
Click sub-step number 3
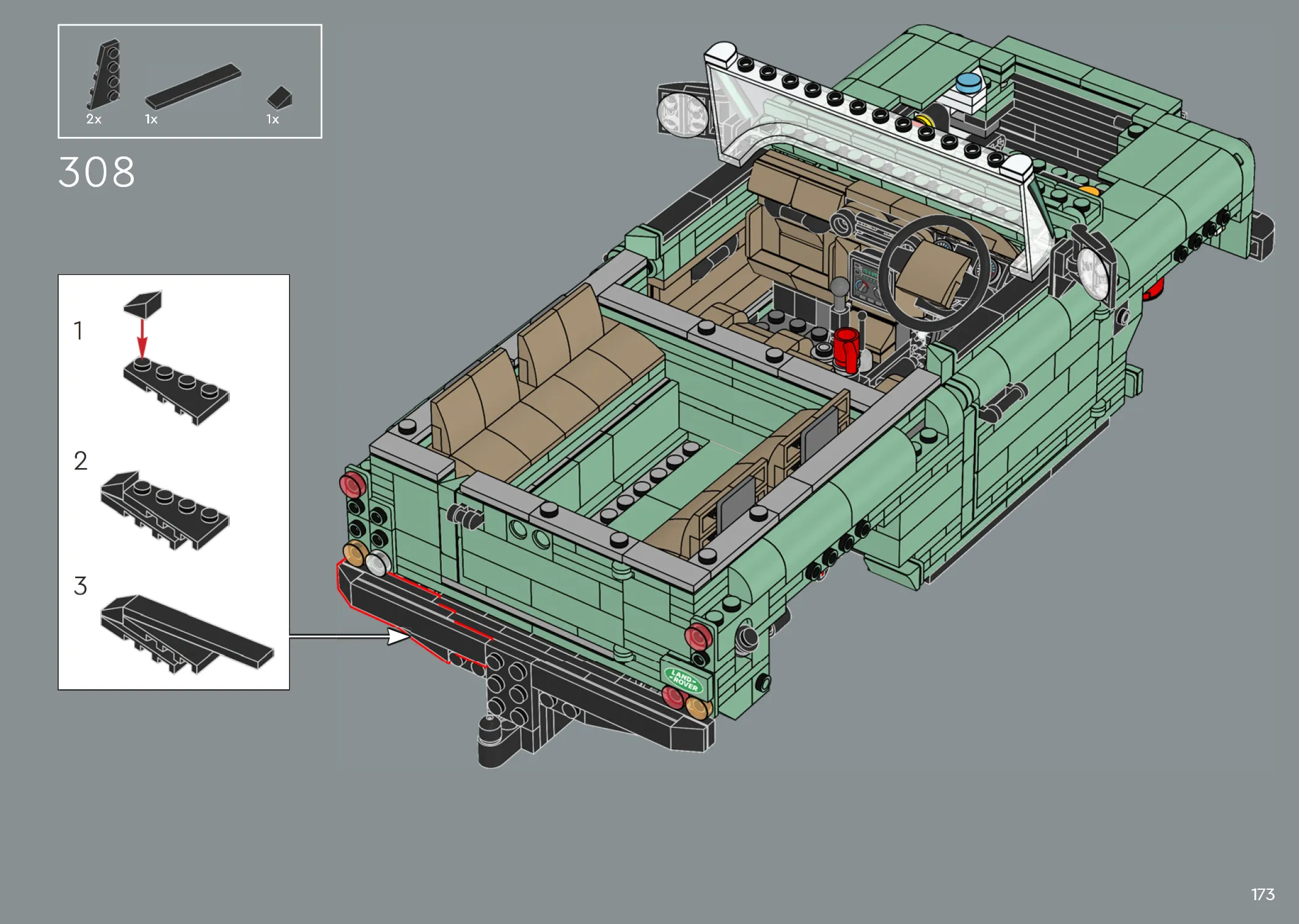click(81, 586)
